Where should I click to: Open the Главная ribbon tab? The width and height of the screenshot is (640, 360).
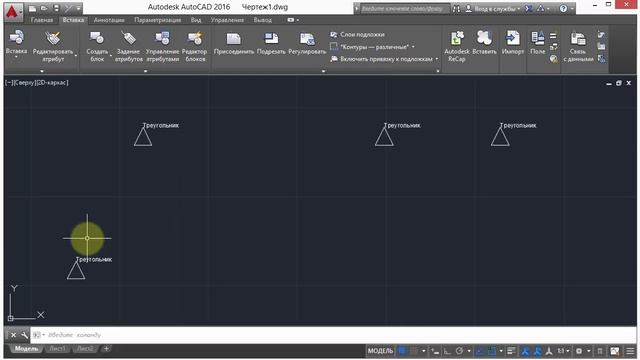42,20
